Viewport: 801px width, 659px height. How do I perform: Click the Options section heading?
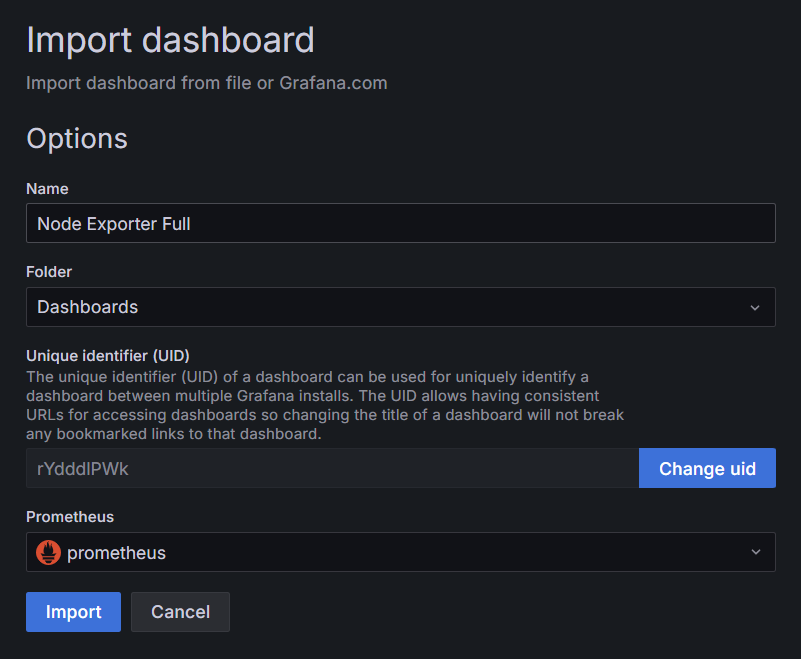pos(77,138)
